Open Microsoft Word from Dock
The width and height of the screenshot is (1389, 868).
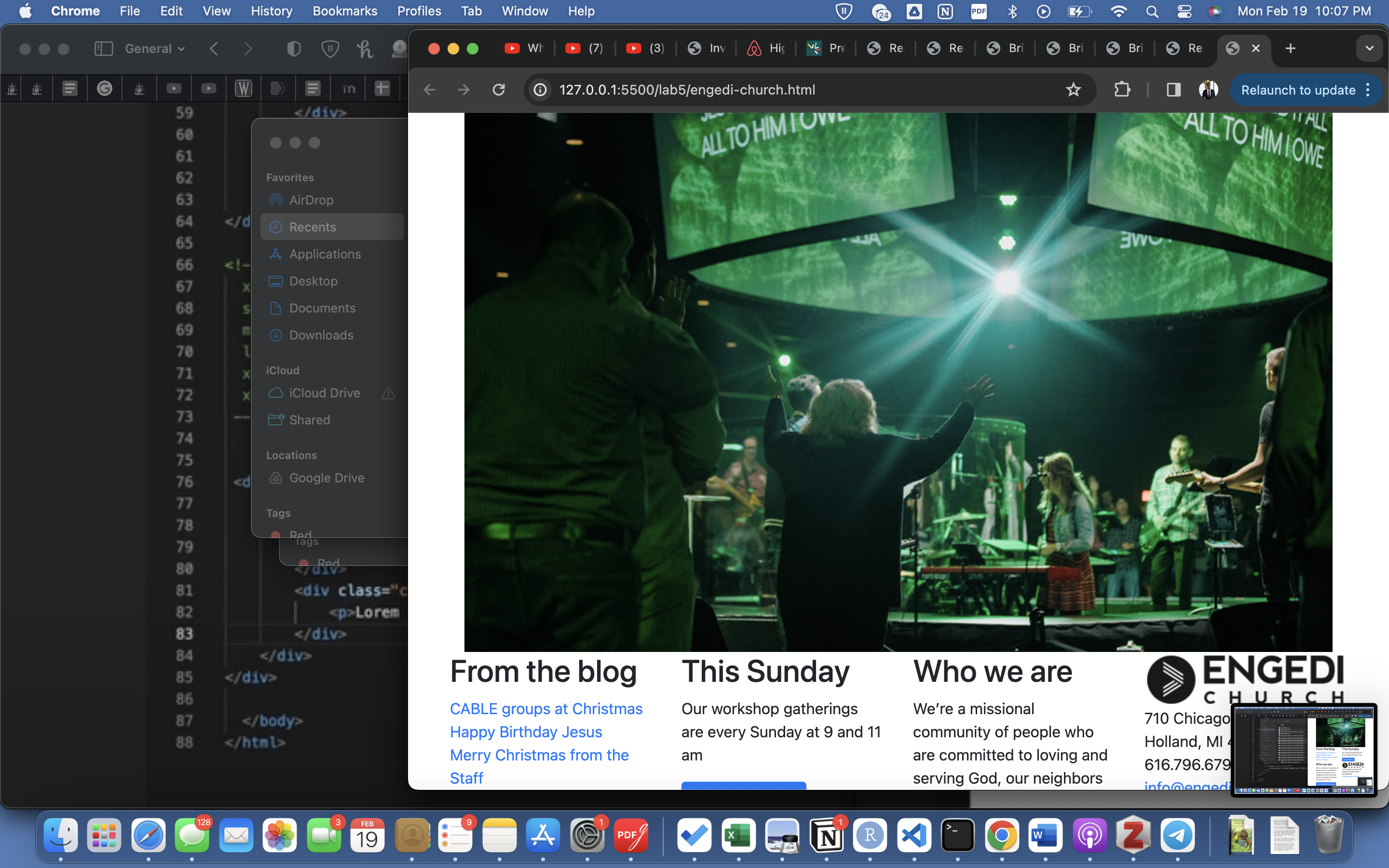point(1045,835)
